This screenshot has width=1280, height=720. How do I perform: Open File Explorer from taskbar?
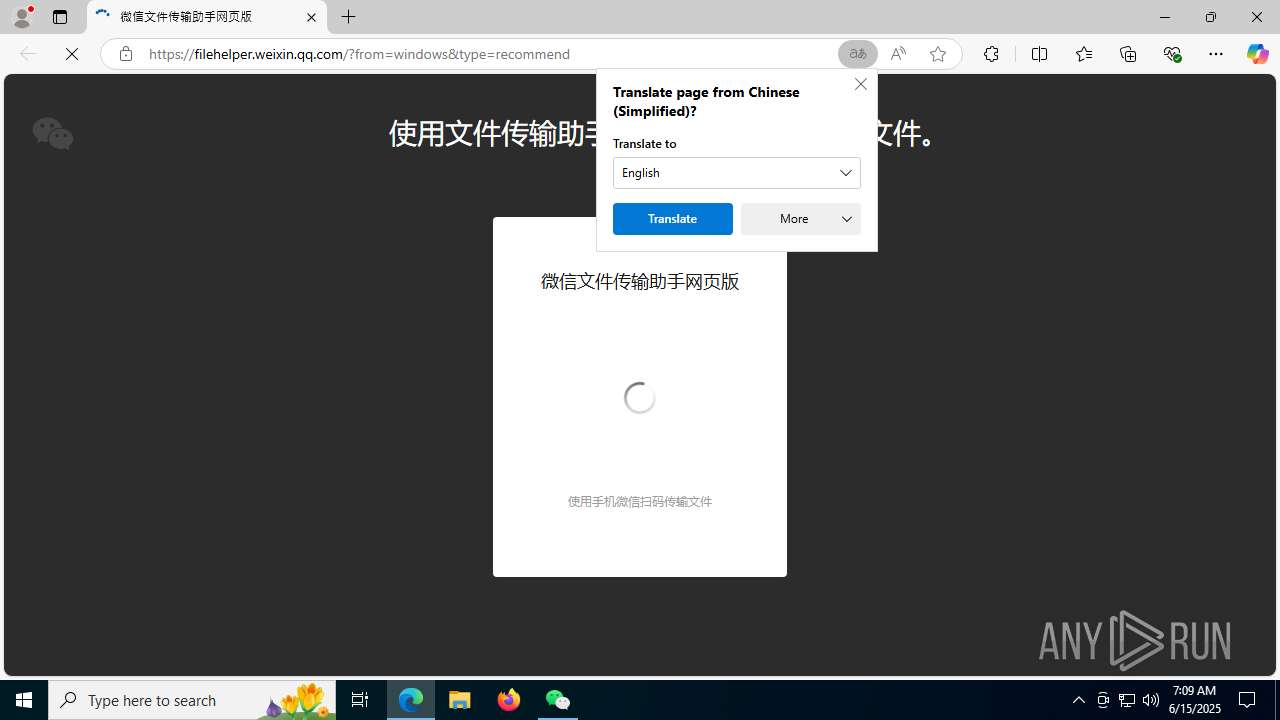tap(460, 700)
